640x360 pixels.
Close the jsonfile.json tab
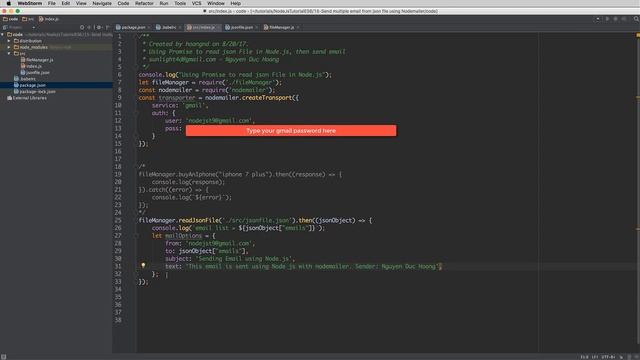click(257, 27)
